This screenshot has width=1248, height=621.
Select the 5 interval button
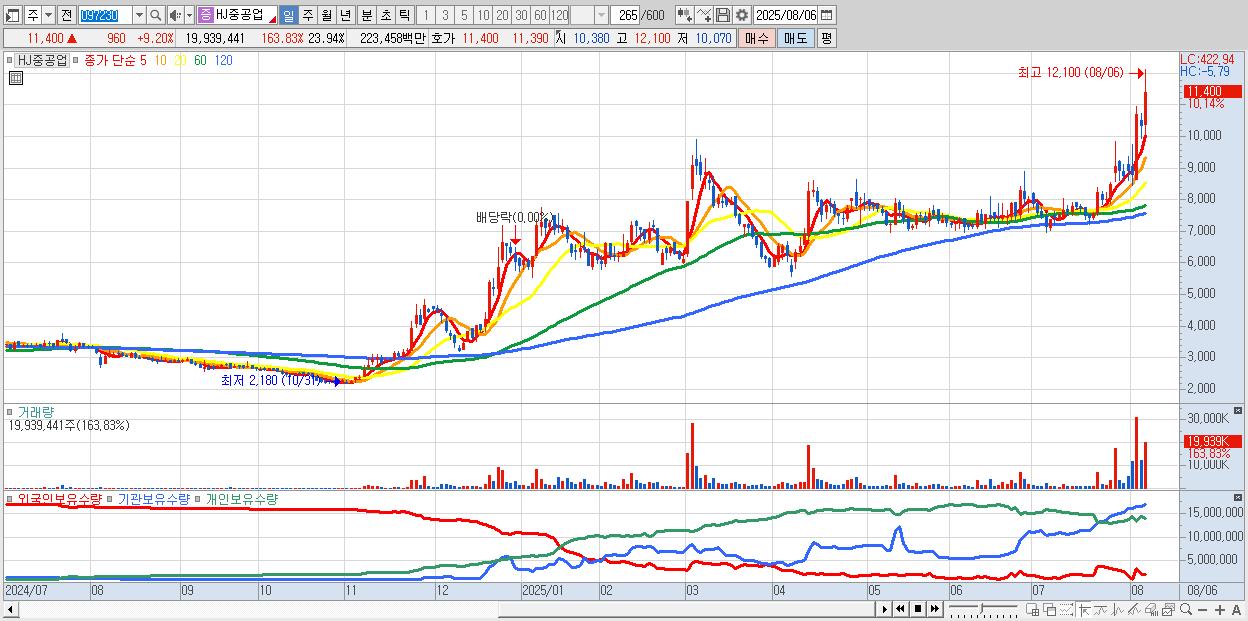(464, 15)
